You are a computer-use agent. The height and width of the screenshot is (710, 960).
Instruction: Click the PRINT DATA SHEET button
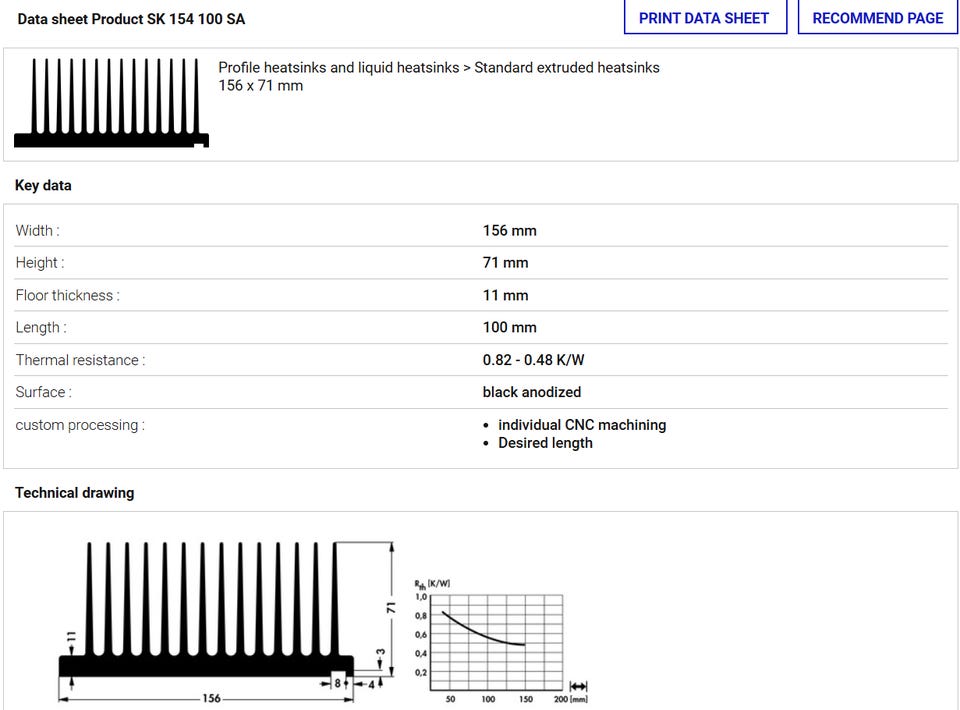[704, 18]
